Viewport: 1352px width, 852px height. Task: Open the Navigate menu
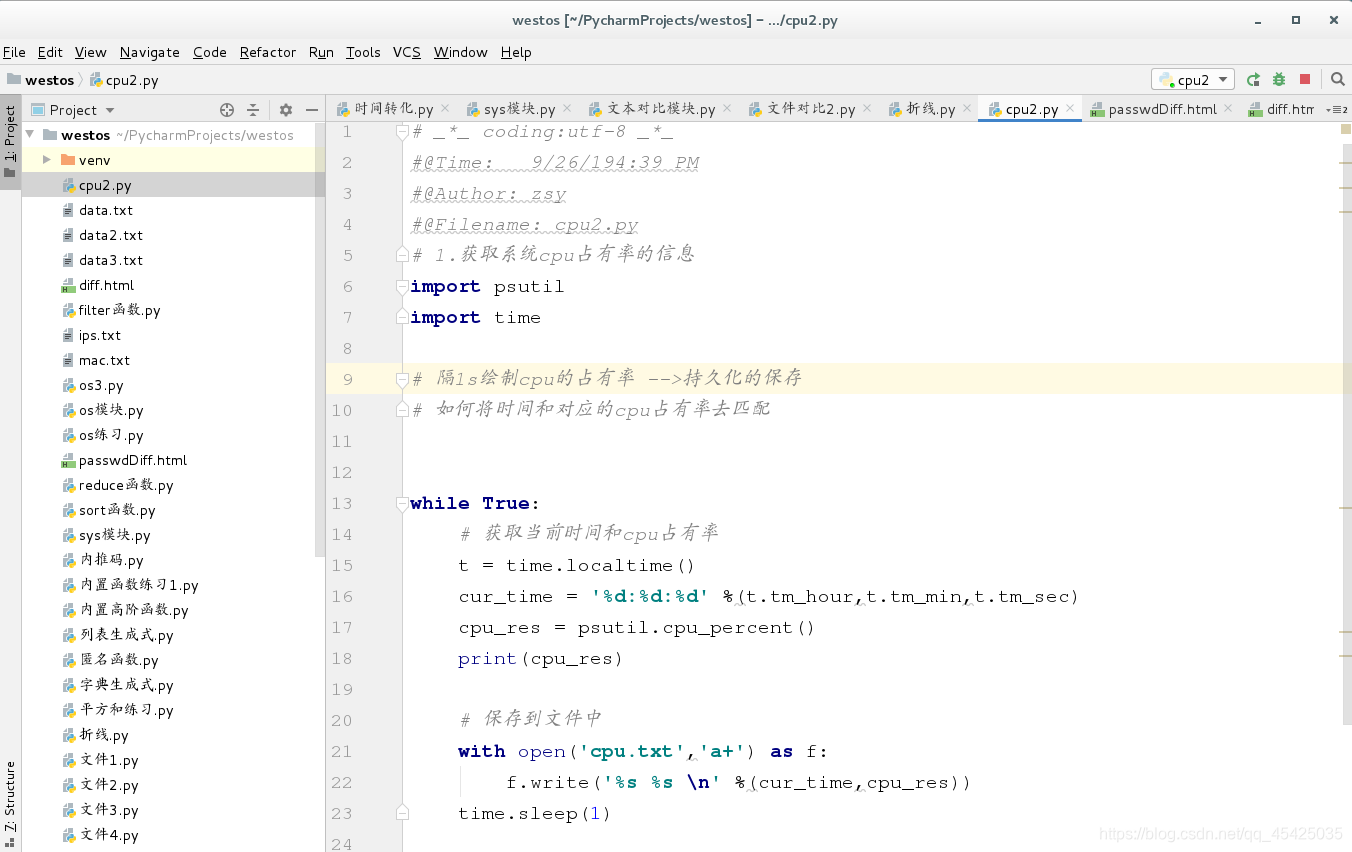[150, 52]
